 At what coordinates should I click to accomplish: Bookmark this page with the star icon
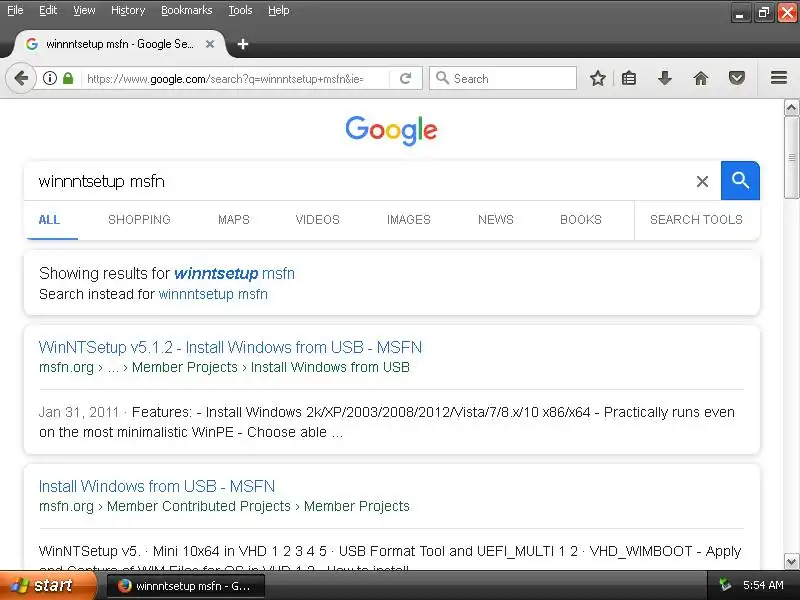coord(597,79)
